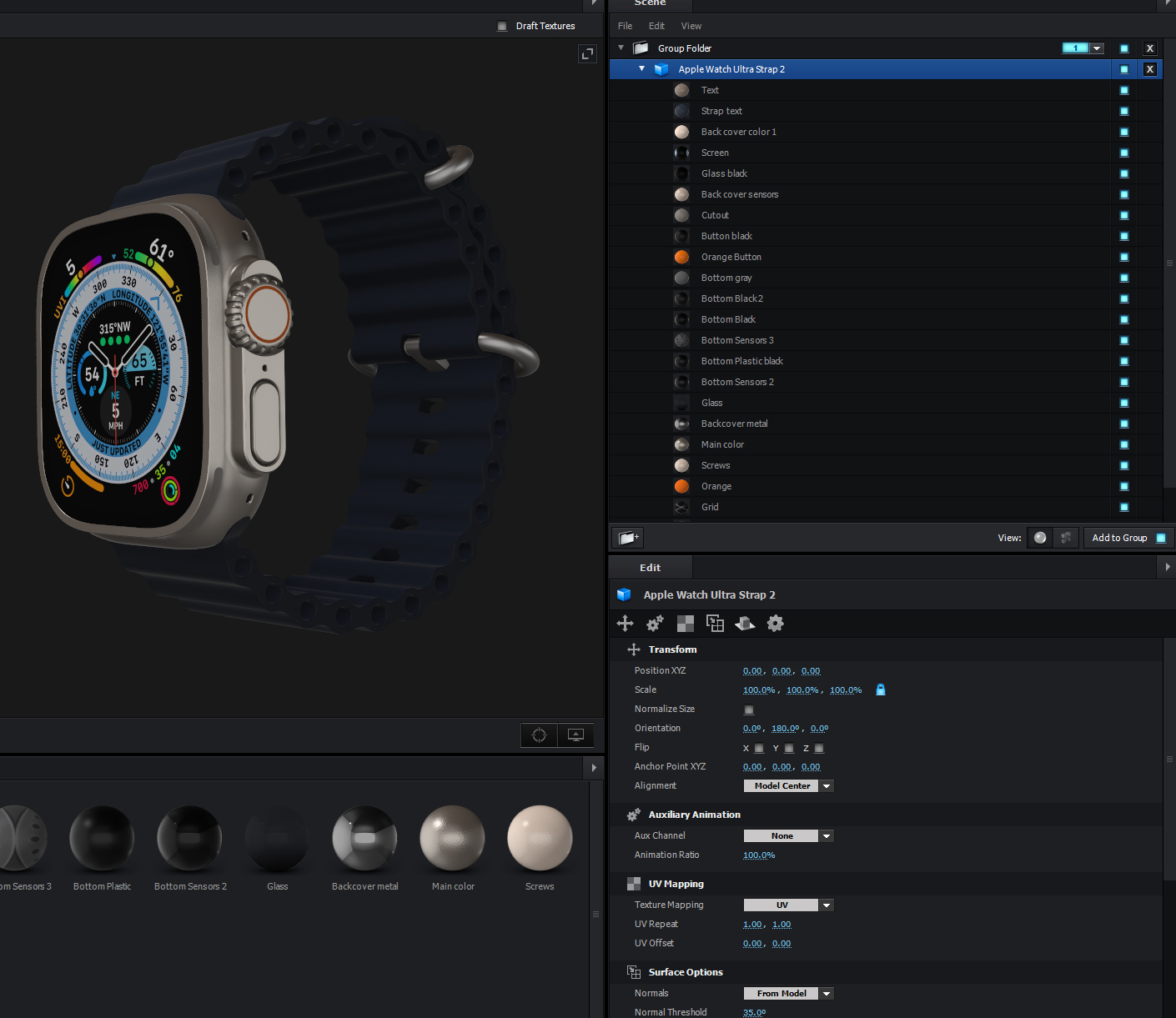Click the single gear icon in edit toolbar
The width and height of the screenshot is (1176, 1018).
pos(775,623)
